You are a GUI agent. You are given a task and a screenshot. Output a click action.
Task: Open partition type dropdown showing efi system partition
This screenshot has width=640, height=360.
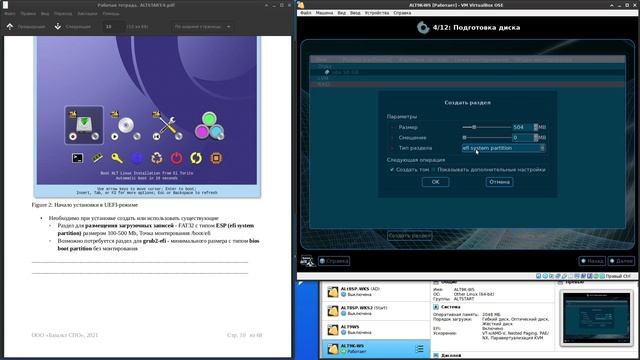[x=503, y=148]
